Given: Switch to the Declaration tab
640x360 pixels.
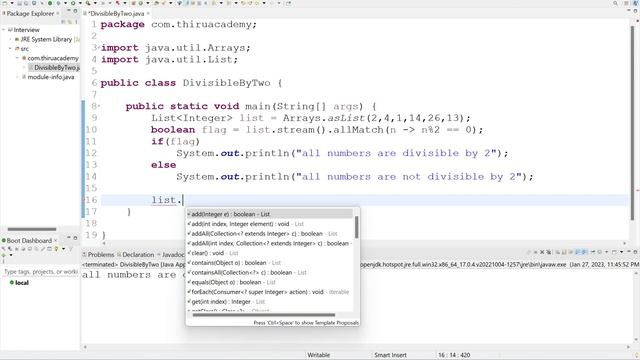Looking at the screenshot, I should point(136,254).
